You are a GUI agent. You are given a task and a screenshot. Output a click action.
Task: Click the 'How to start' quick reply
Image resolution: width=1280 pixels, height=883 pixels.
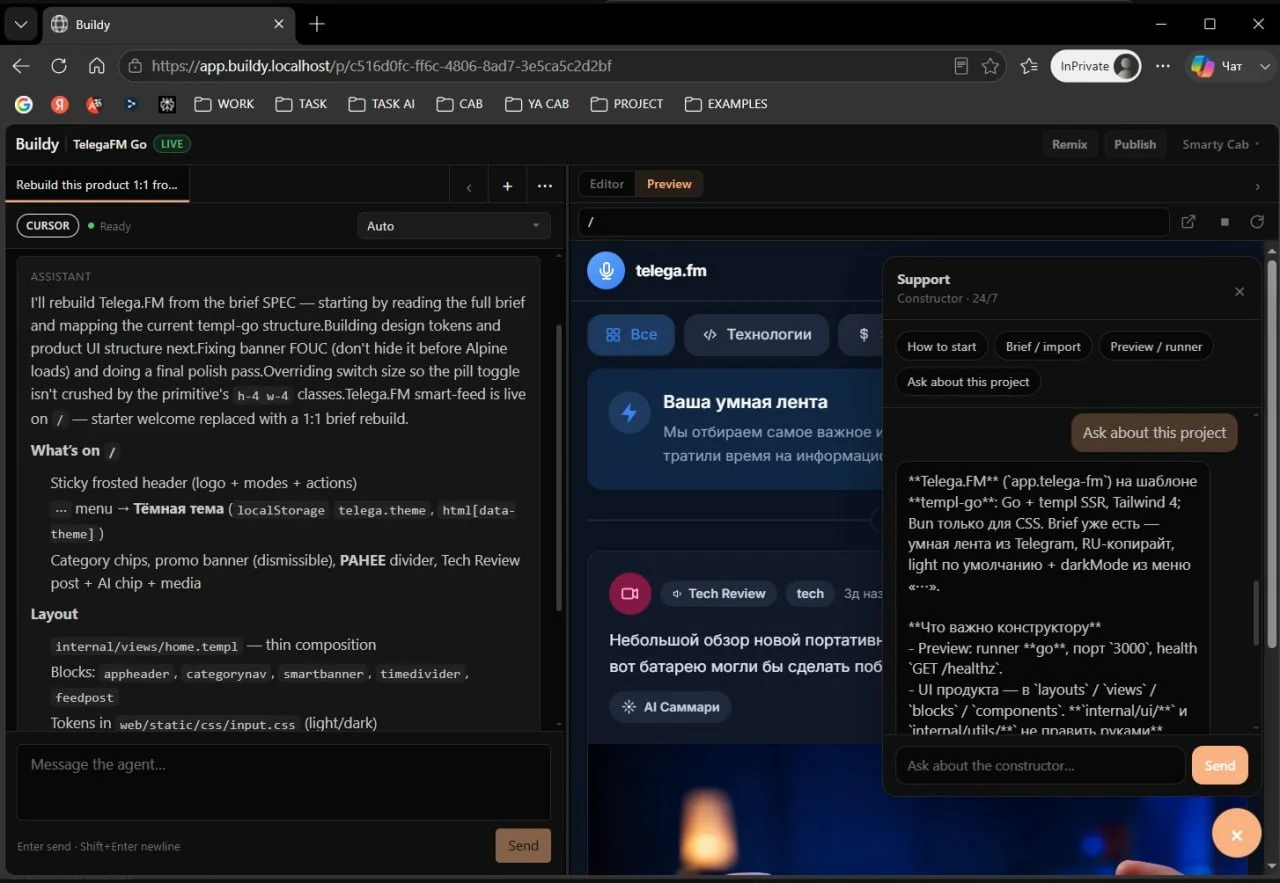(x=942, y=347)
